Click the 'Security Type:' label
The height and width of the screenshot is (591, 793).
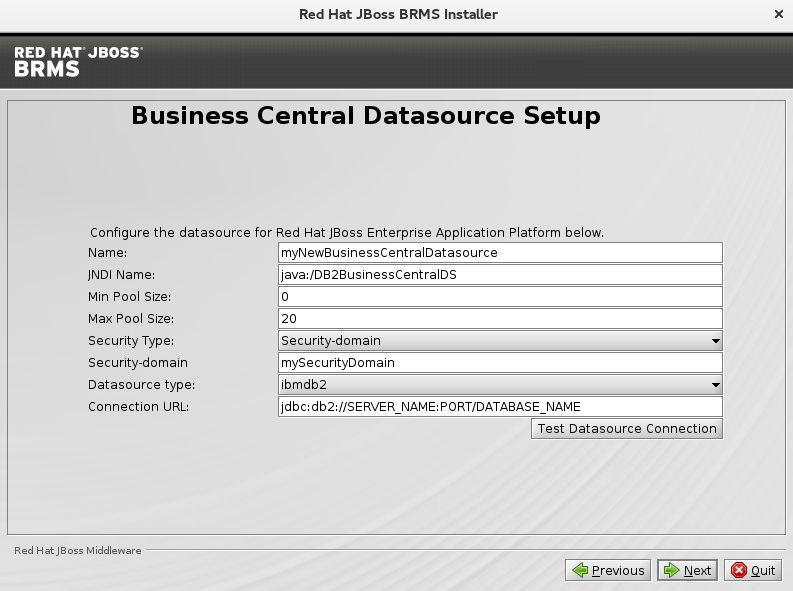point(131,341)
